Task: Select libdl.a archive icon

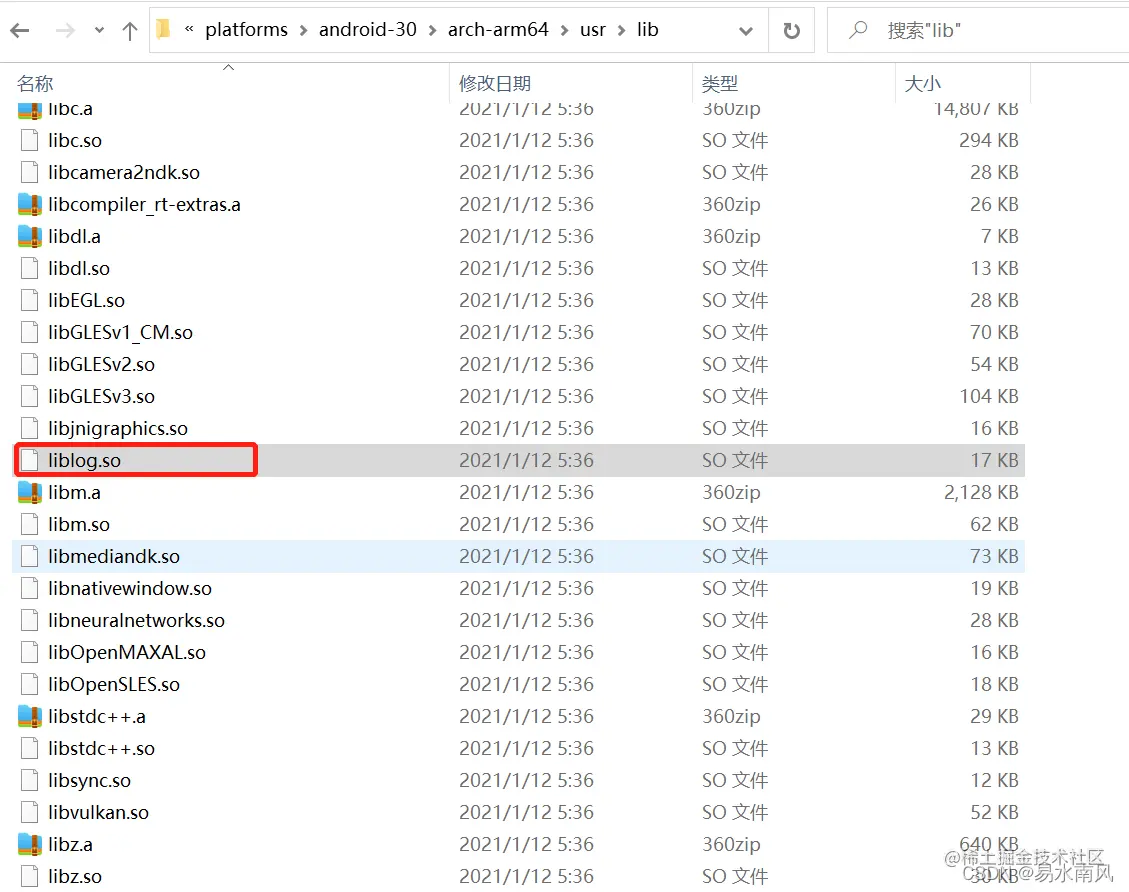Action: 30,236
